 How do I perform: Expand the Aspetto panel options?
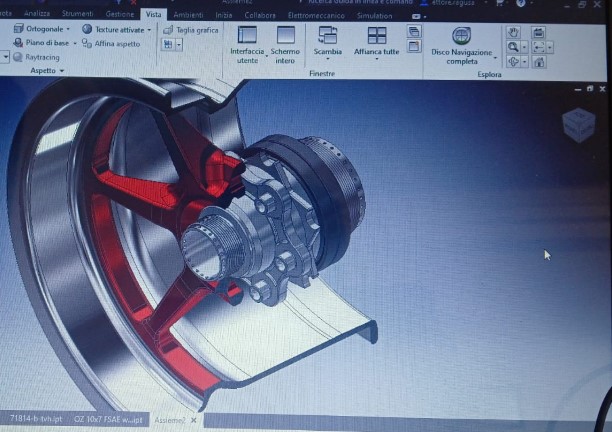(x=62, y=71)
